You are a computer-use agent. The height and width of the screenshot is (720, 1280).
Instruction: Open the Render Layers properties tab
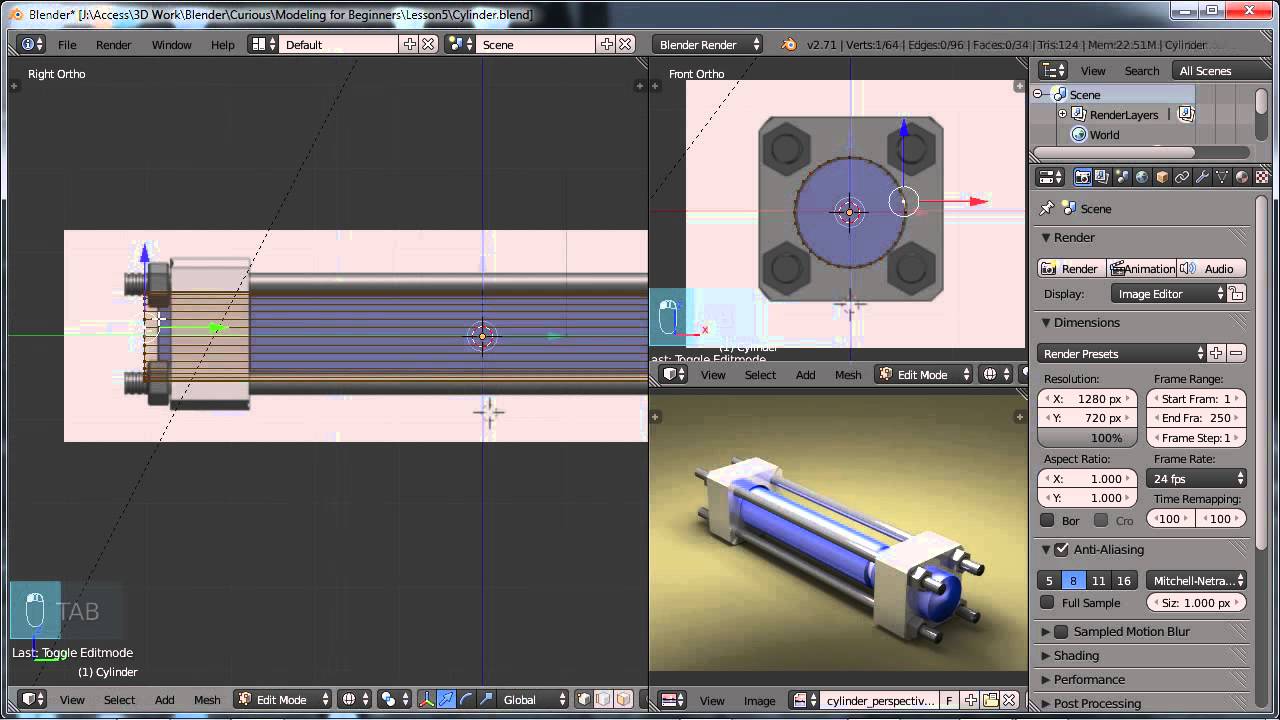coord(1102,177)
